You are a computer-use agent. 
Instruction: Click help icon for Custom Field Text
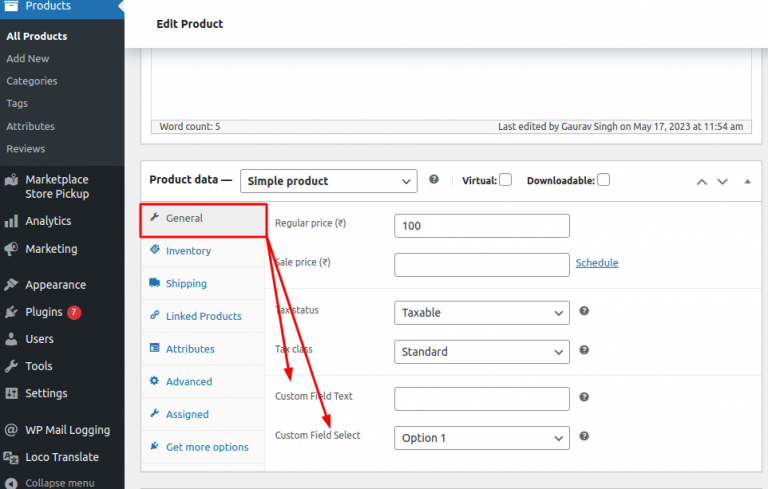coord(584,397)
